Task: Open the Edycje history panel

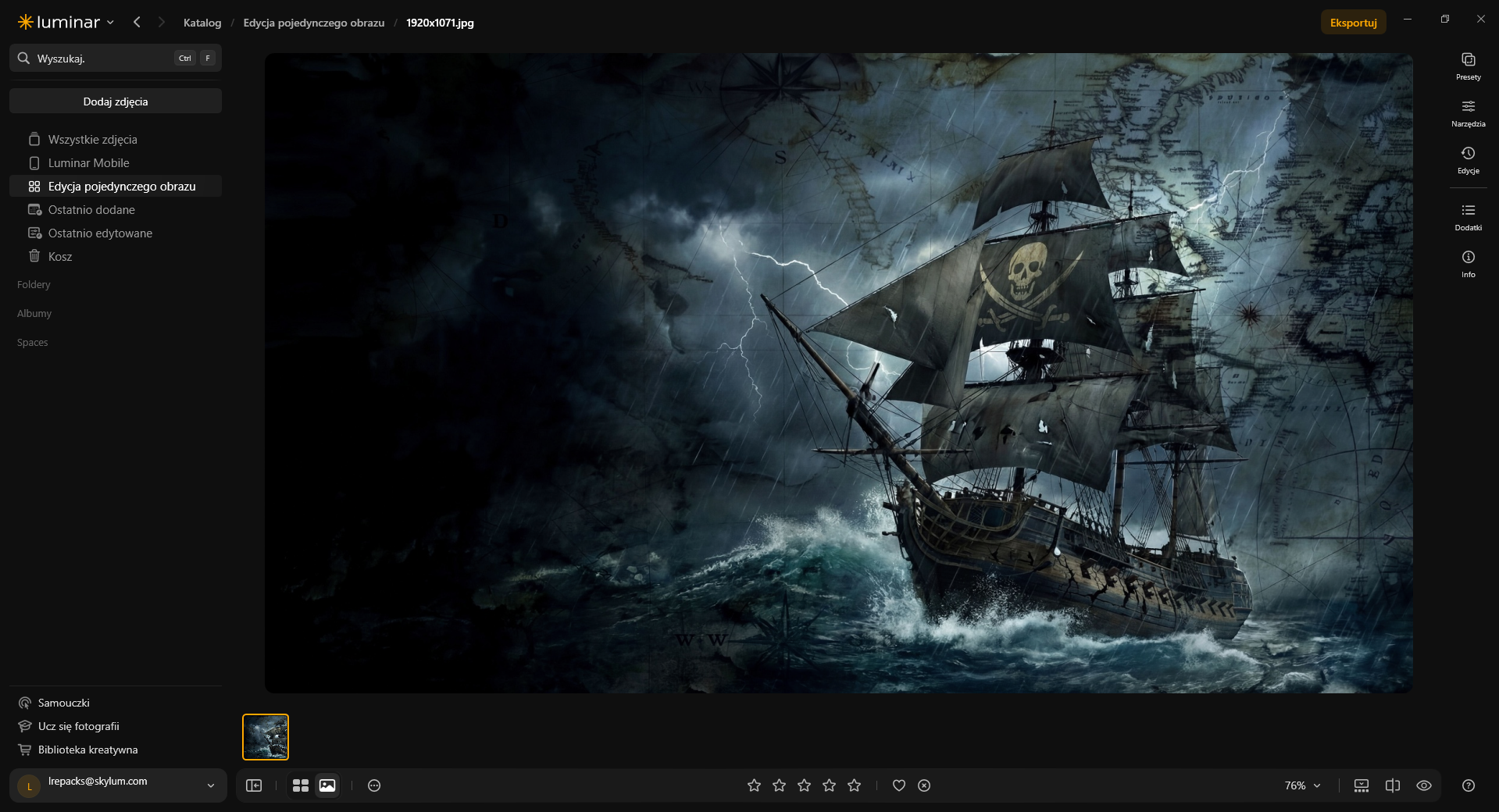Action: coord(1468,160)
